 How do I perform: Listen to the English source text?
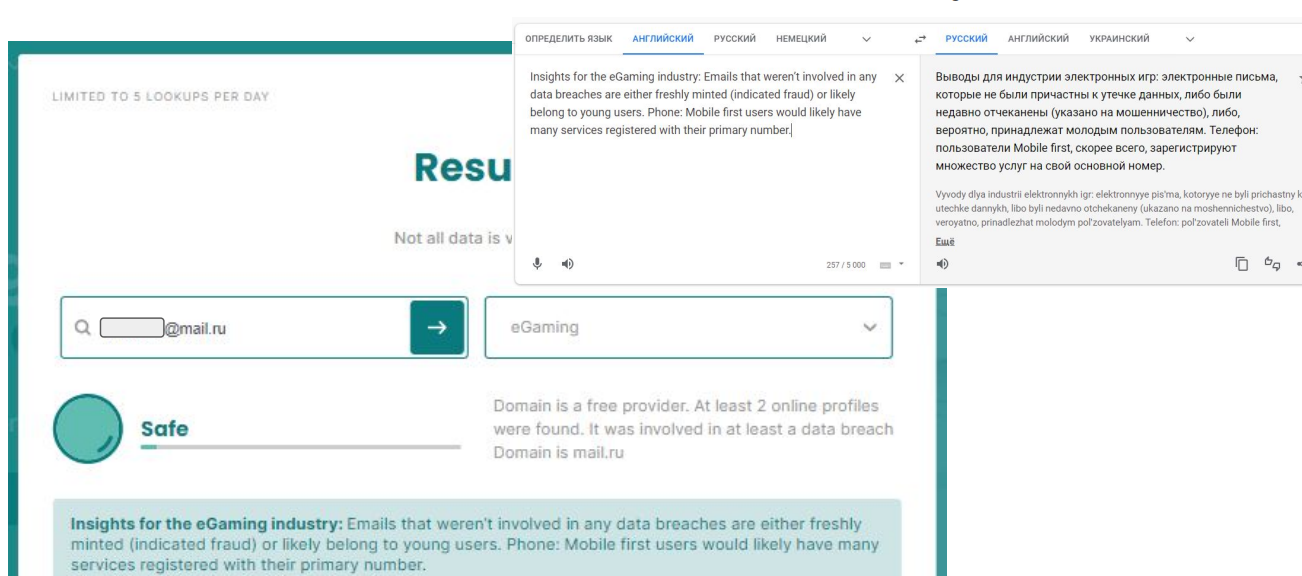(x=567, y=264)
